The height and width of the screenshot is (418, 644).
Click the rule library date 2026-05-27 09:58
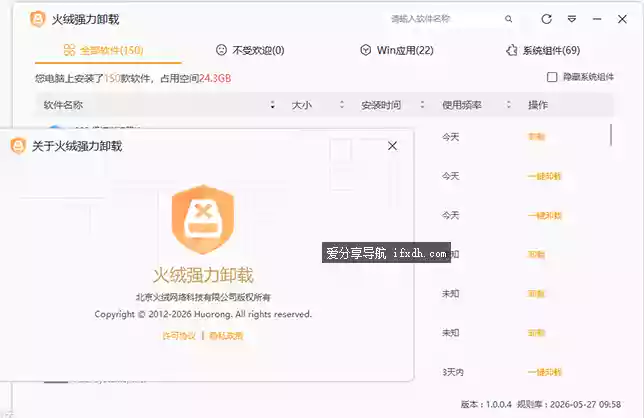click(x=585, y=404)
